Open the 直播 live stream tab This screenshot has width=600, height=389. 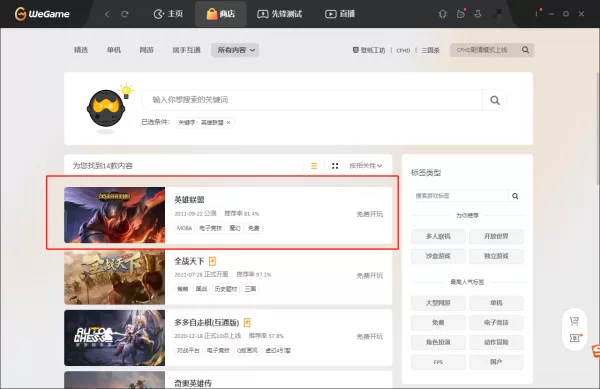[x=340, y=14]
